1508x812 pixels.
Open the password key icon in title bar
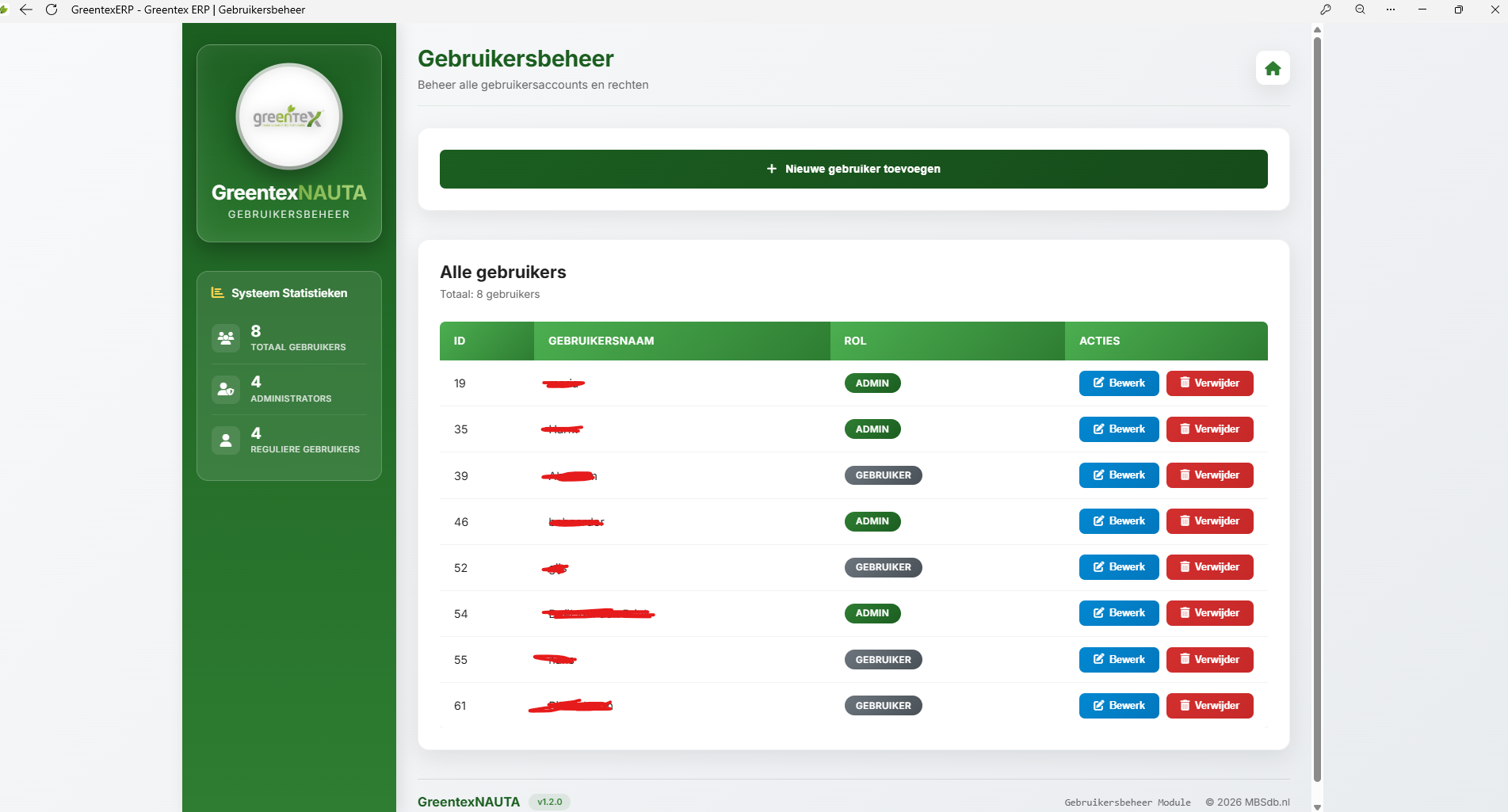click(1326, 10)
